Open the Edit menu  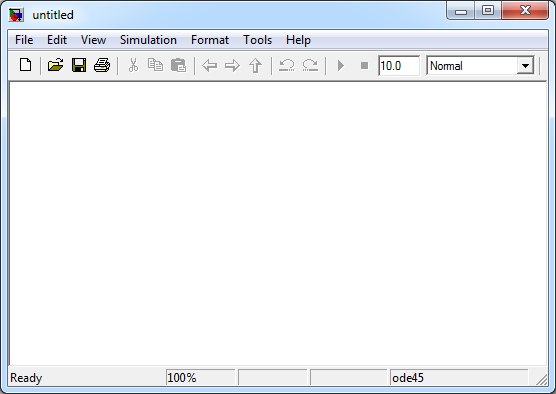(57, 40)
